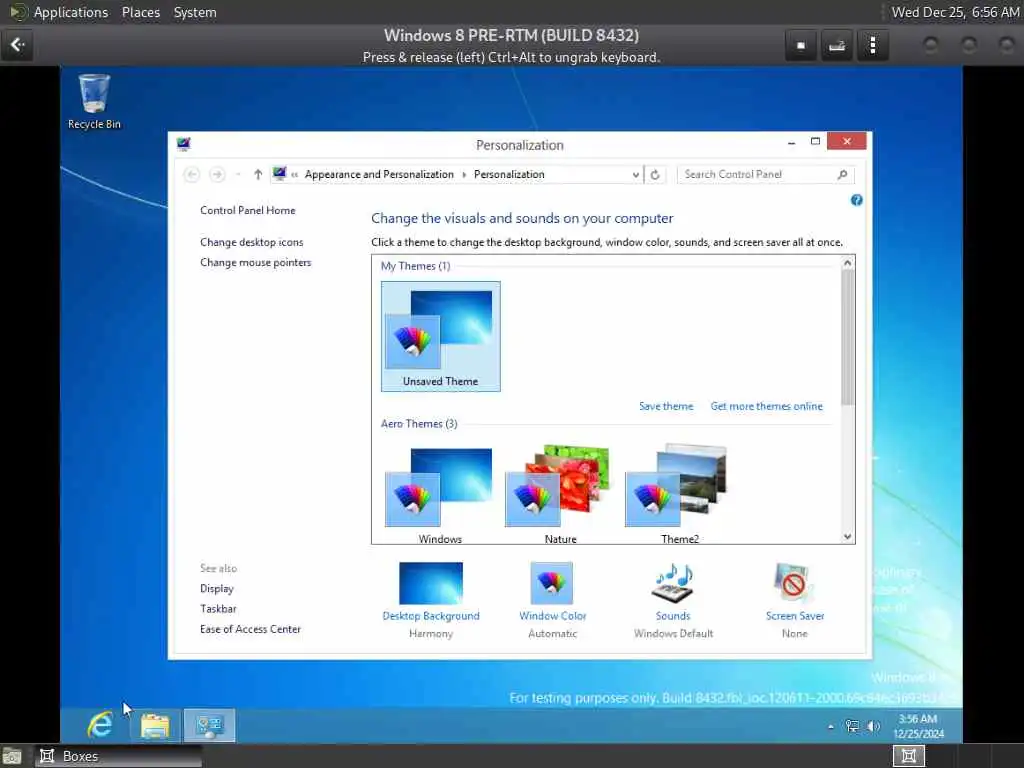Select the Windows Aero theme

pos(440,494)
